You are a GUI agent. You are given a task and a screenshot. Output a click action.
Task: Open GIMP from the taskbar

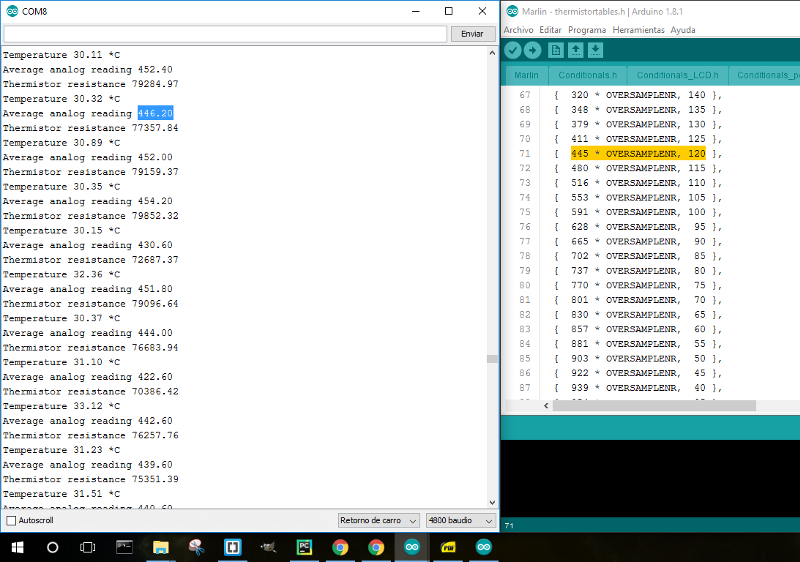coord(268,547)
